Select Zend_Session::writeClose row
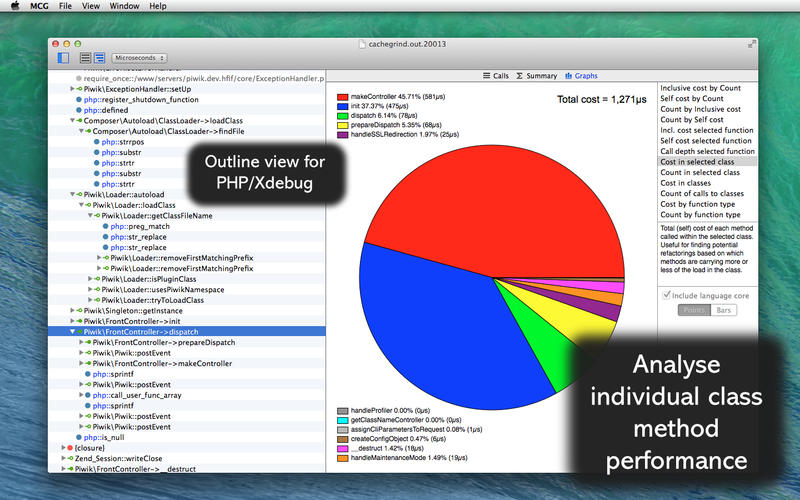The width and height of the screenshot is (800, 500). click(187, 458)
